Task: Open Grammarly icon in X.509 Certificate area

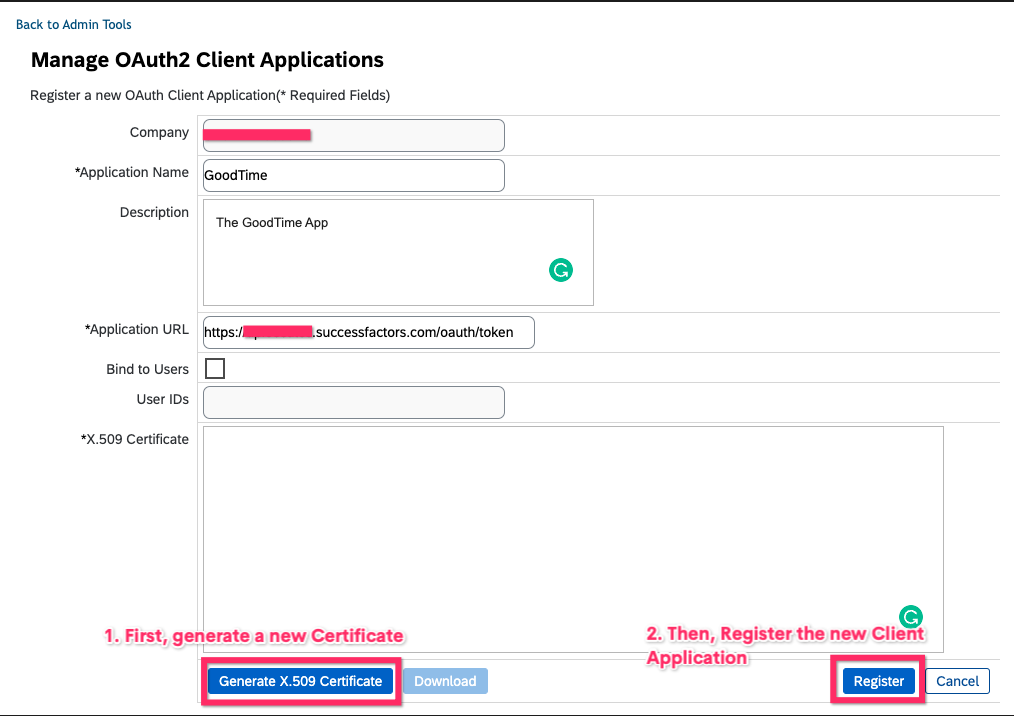Action: [910, 617]
